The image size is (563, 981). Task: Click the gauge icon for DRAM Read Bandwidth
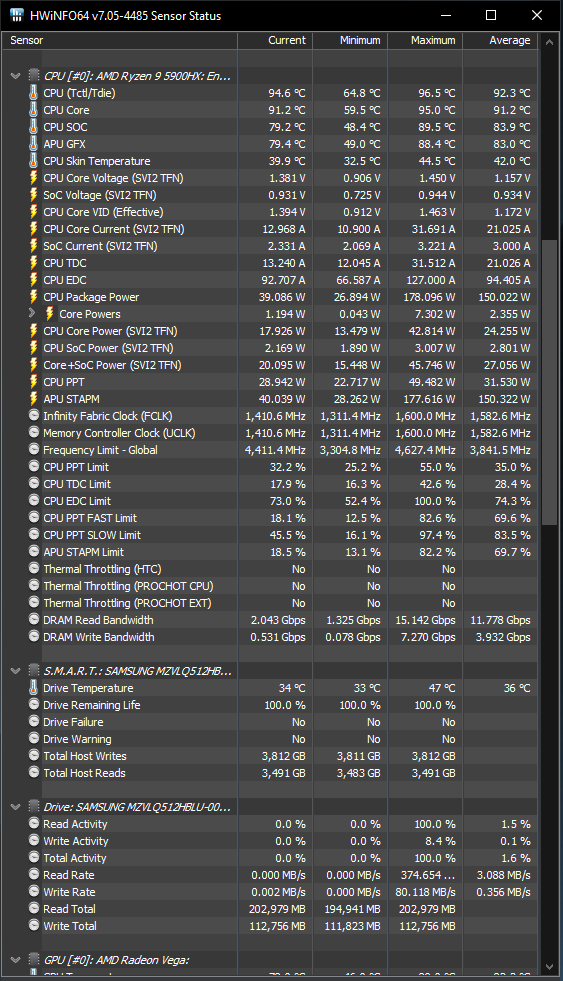pyautogui.click(x=34, y=619)
